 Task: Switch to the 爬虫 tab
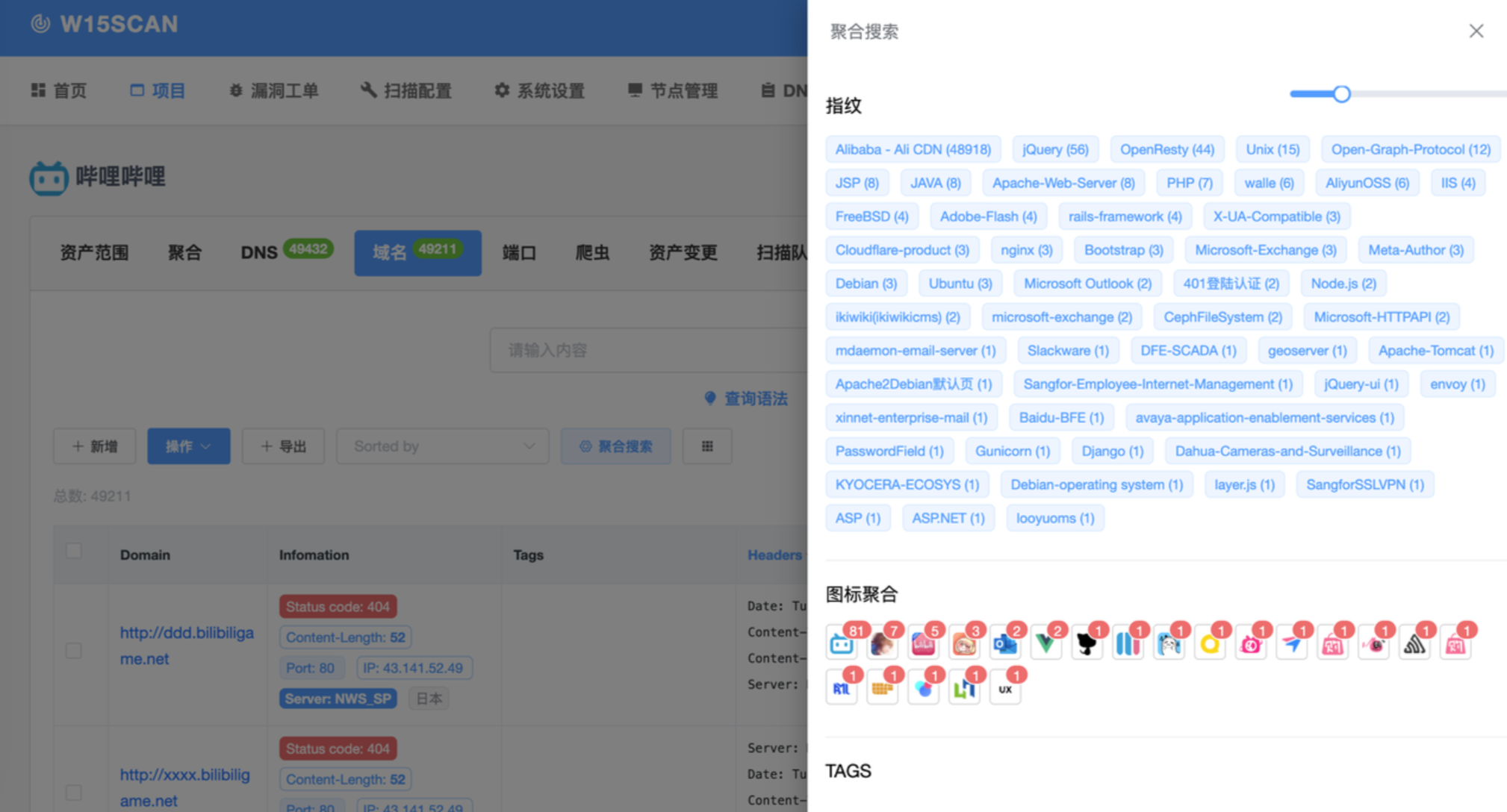point(593,253)
